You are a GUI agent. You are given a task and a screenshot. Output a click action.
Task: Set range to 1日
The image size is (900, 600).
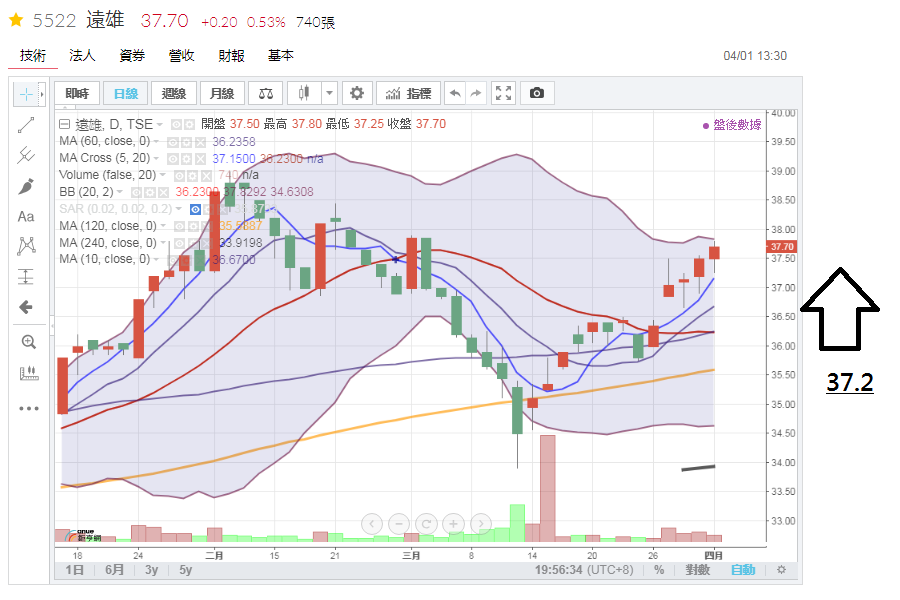(x=75, y=570)
